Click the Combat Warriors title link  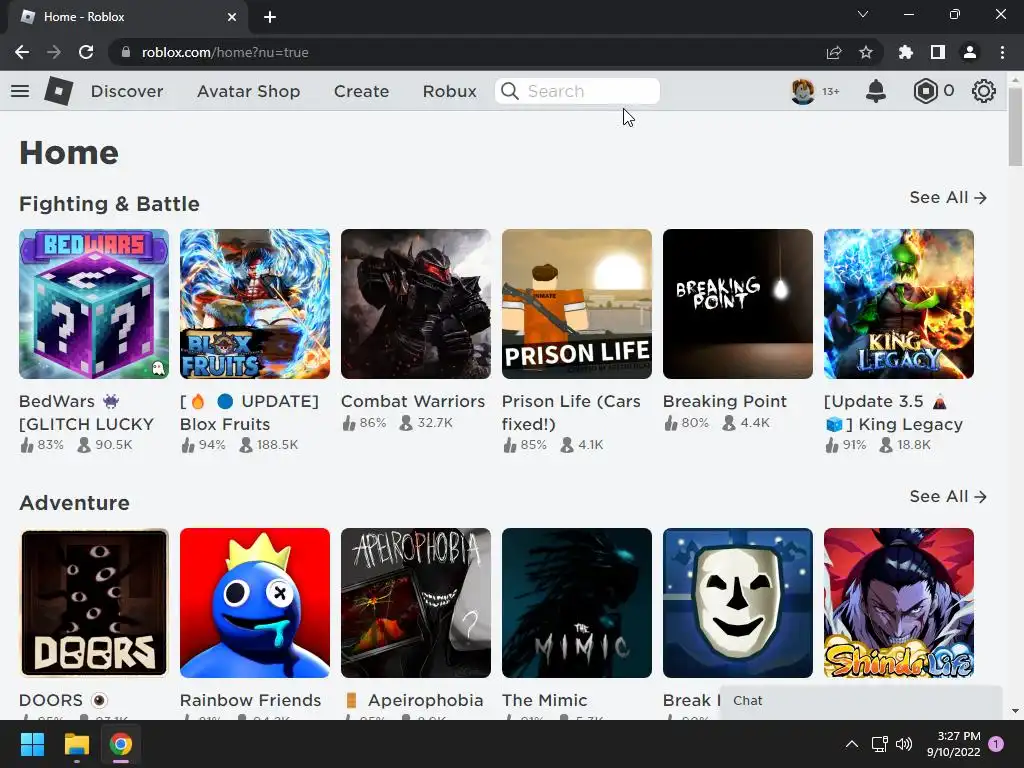click(x=413, y=401)
